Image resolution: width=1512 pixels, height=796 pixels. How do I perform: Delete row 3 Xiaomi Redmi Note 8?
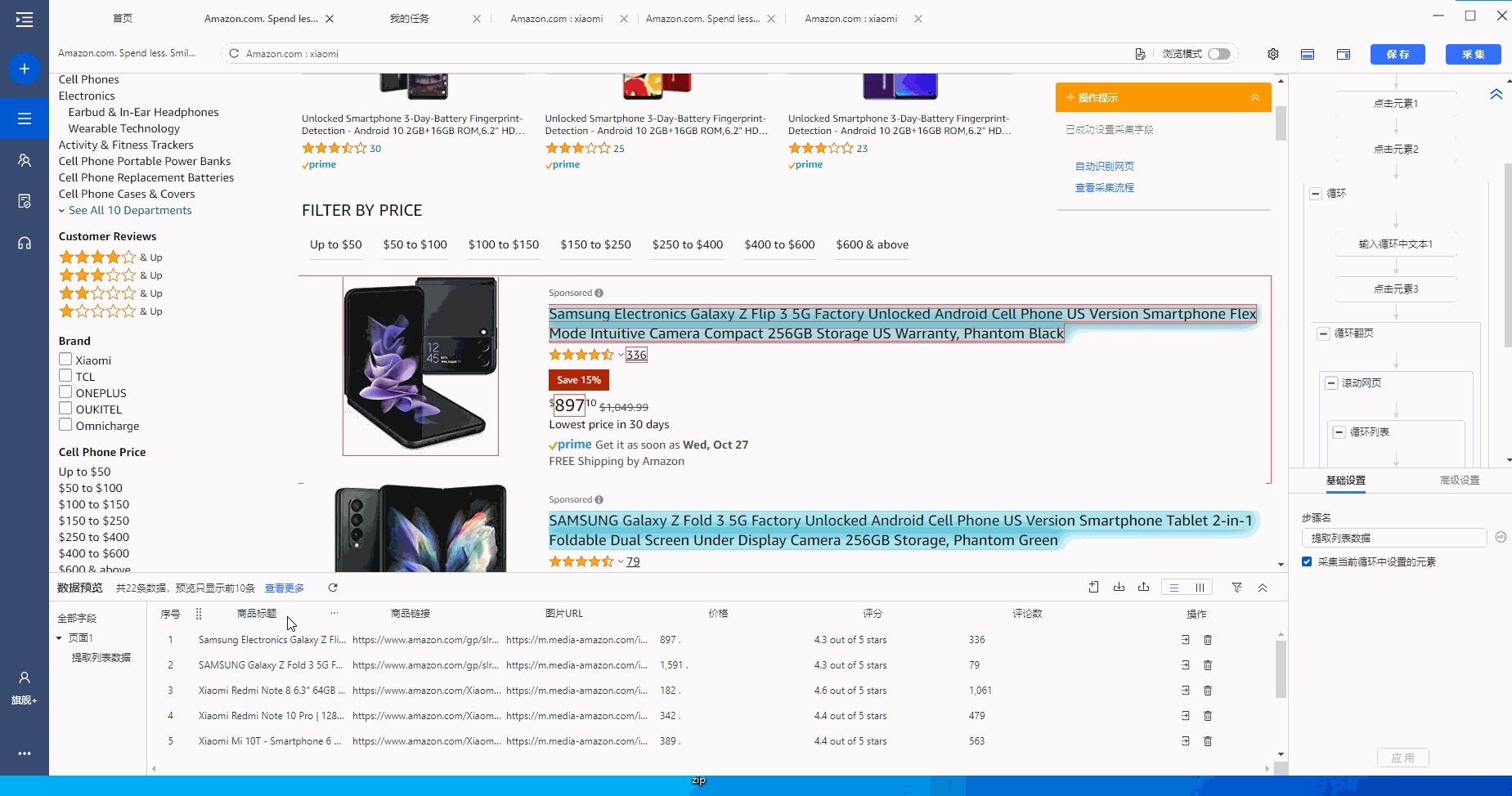[1208, 691]
